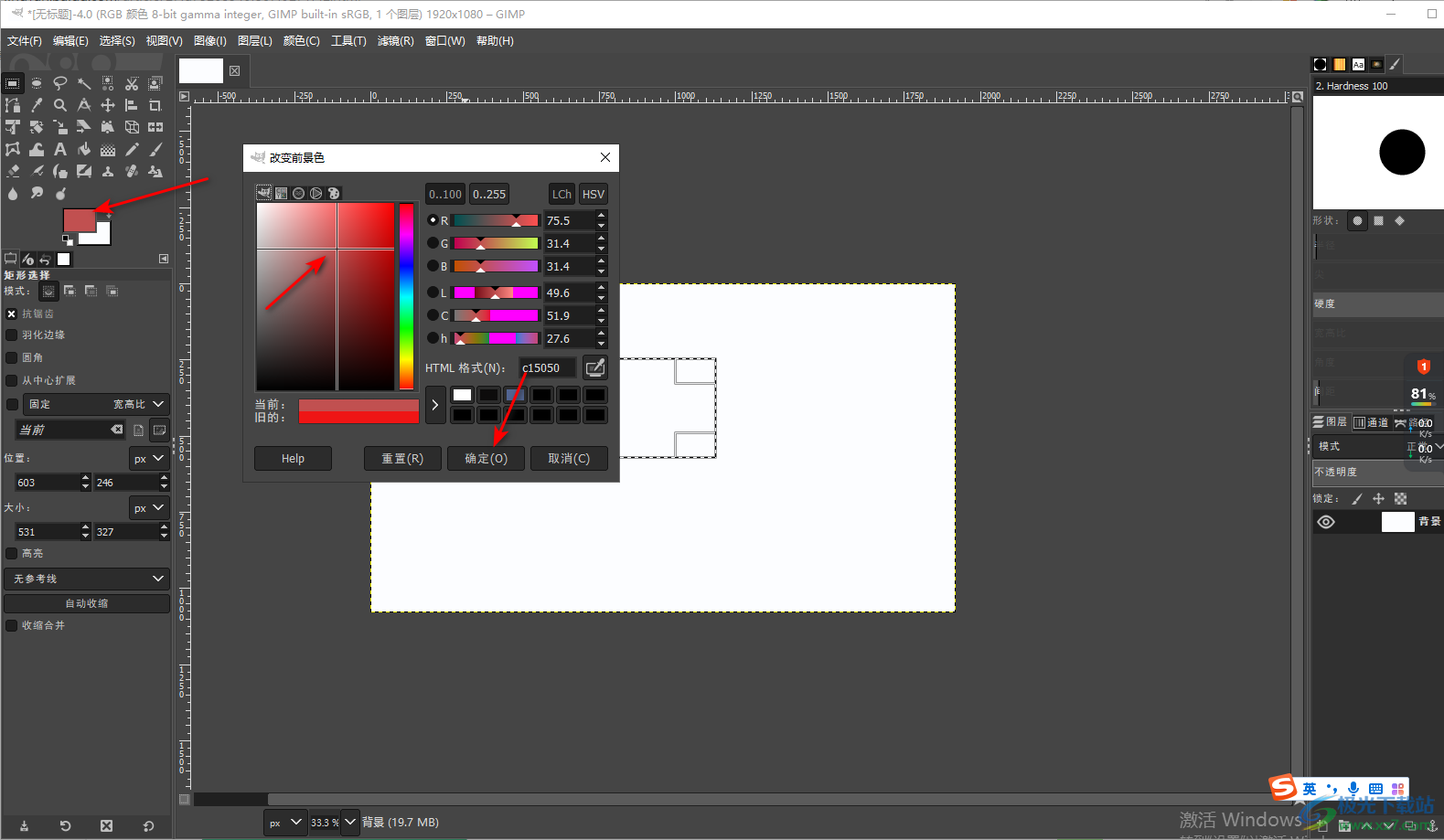1444x840 pixels.
Task: Select the Crop tool
Action: click(155, 105)
